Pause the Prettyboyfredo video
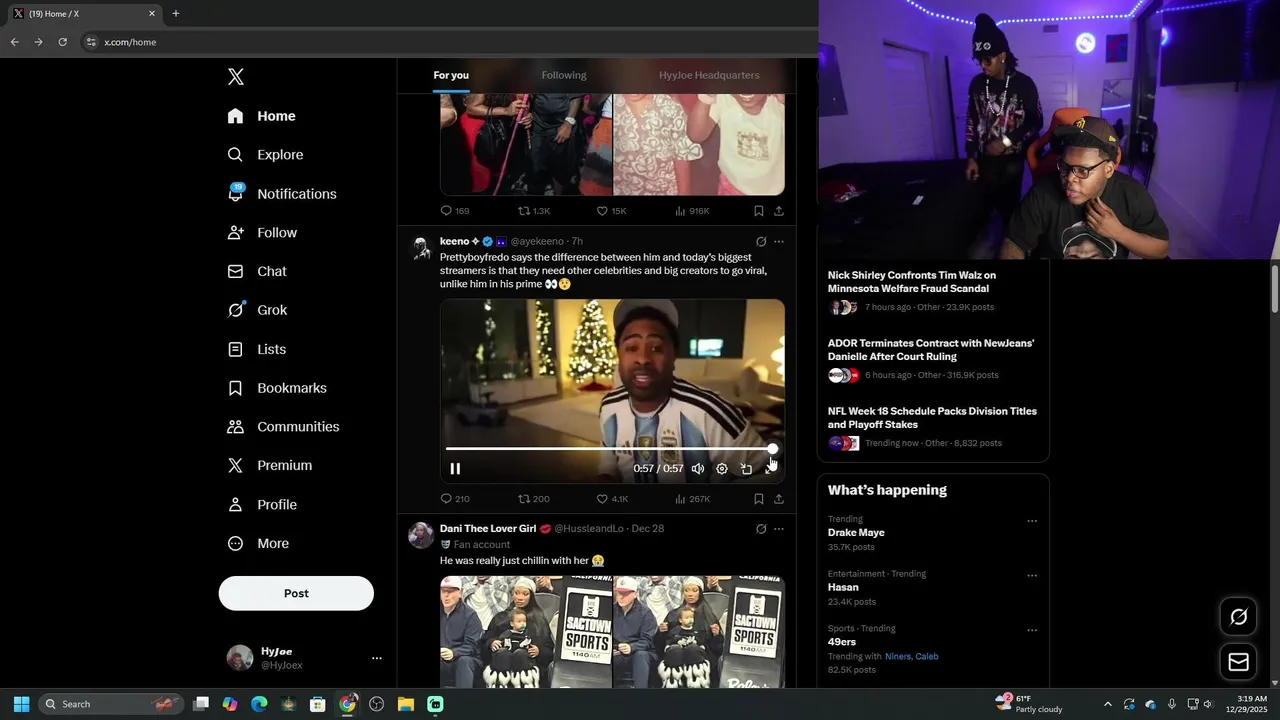This screenshot has width=1280, height=720. 455,469
